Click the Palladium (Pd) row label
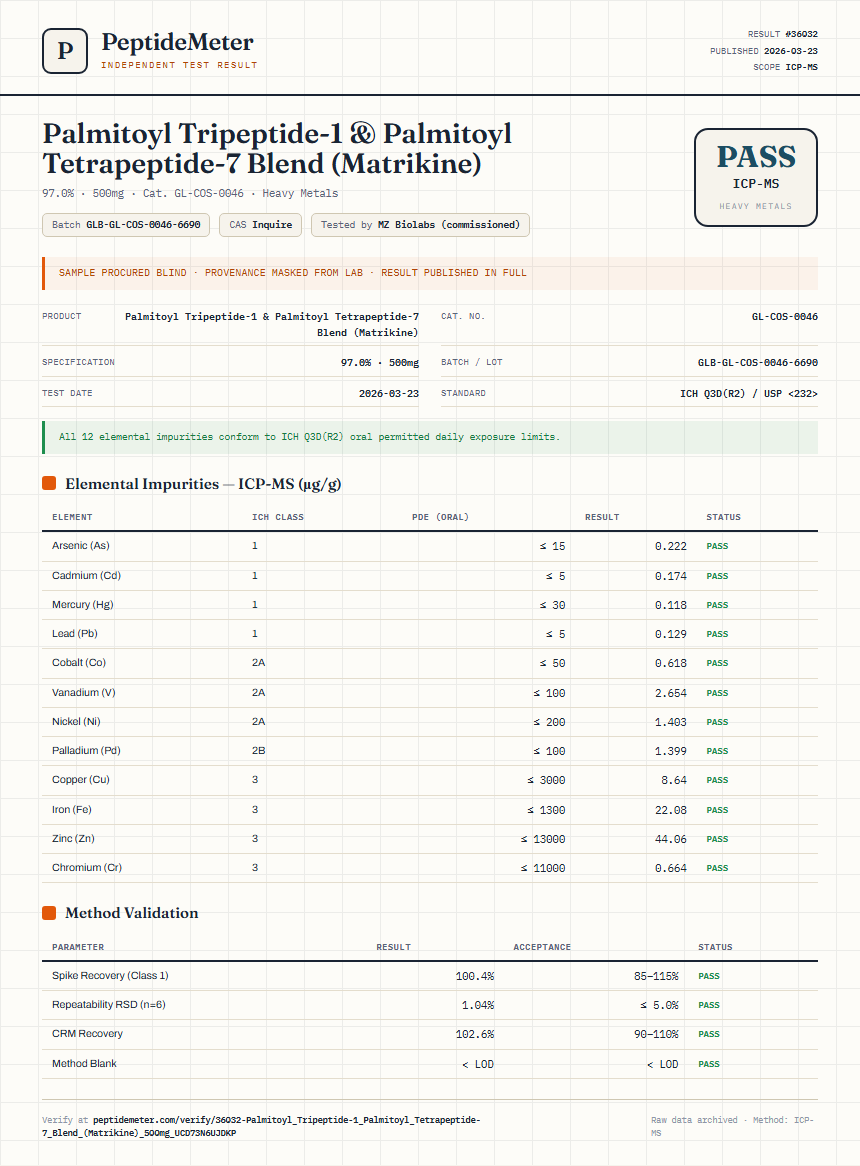Screen dimensions: 860x1166 pos(86,750)
